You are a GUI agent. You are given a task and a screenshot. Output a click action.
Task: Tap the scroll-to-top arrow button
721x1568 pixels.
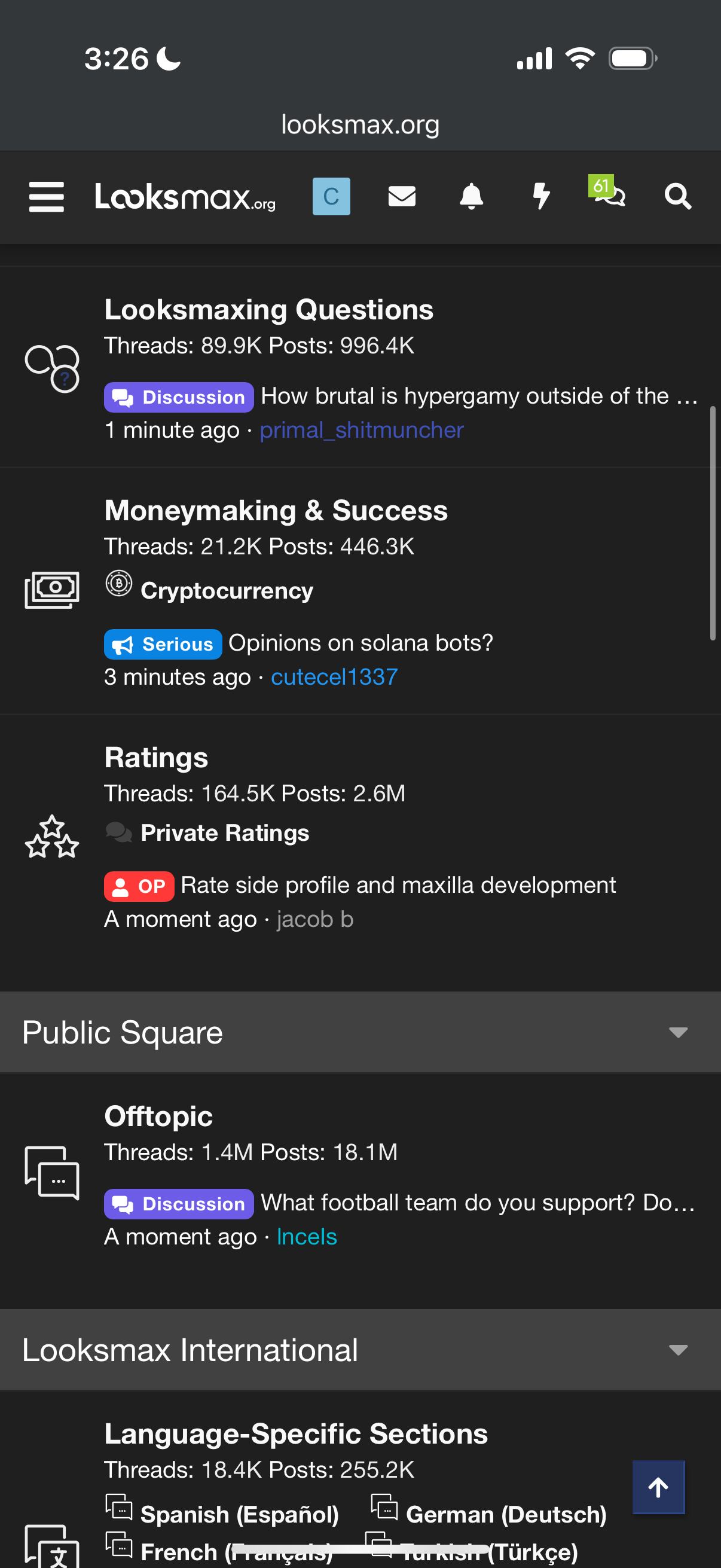coord(658,1487)
